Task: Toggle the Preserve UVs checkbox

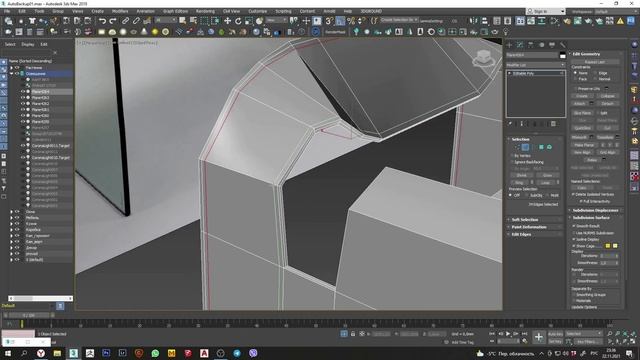Action: tap(576, 89)
